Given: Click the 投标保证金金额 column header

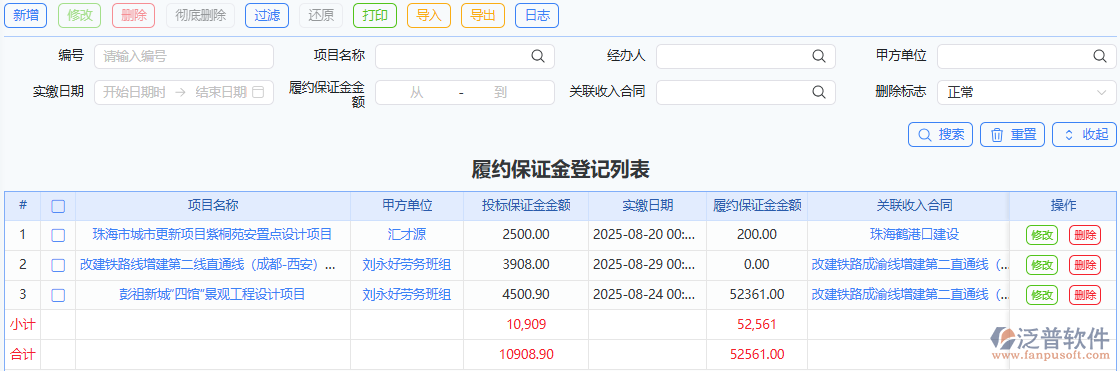Looking at the screenshot, I should tap(526, 205).
